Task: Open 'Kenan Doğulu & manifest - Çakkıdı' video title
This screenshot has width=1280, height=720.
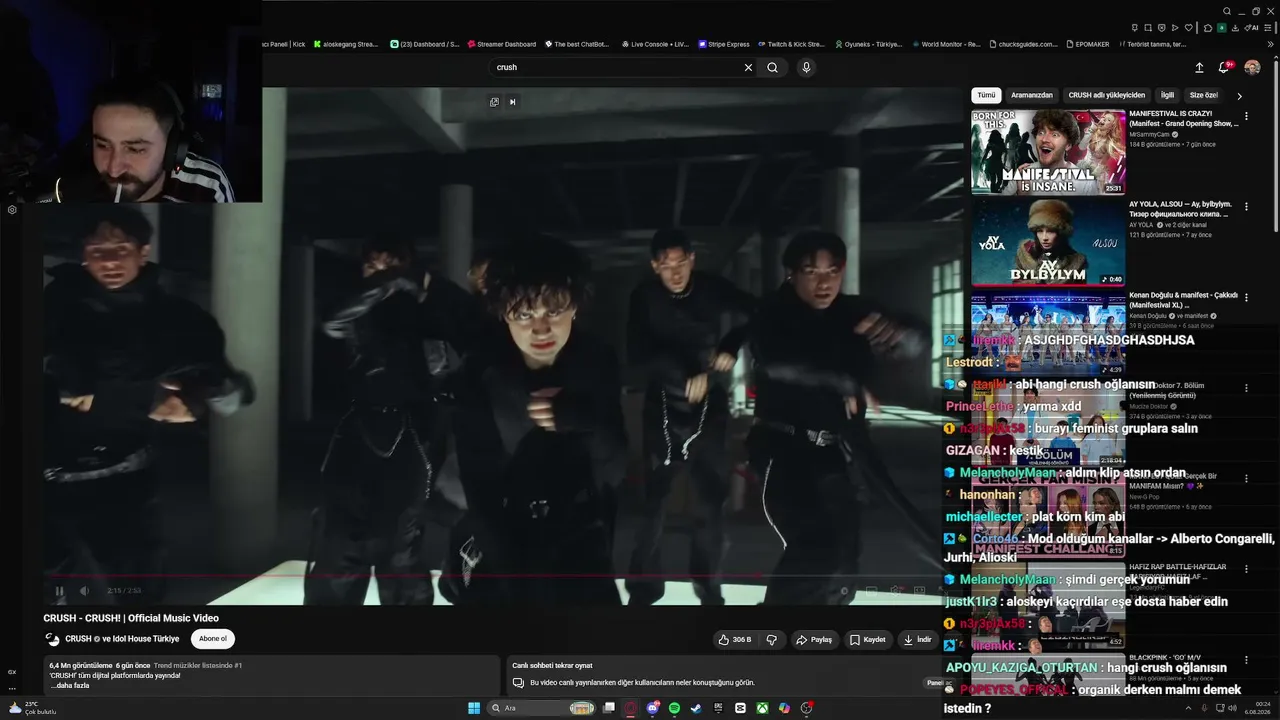Action: tap(1183, 300)
